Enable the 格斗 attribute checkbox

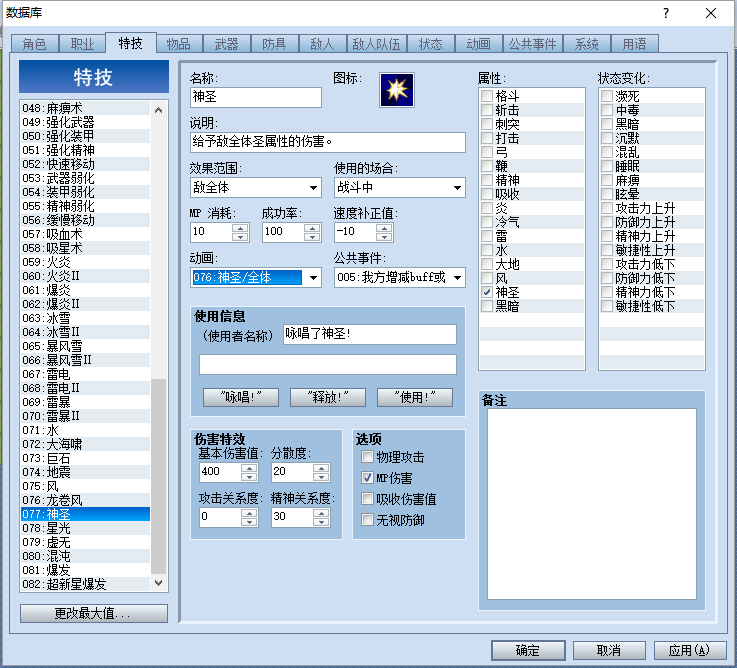[x=486, y=96]
